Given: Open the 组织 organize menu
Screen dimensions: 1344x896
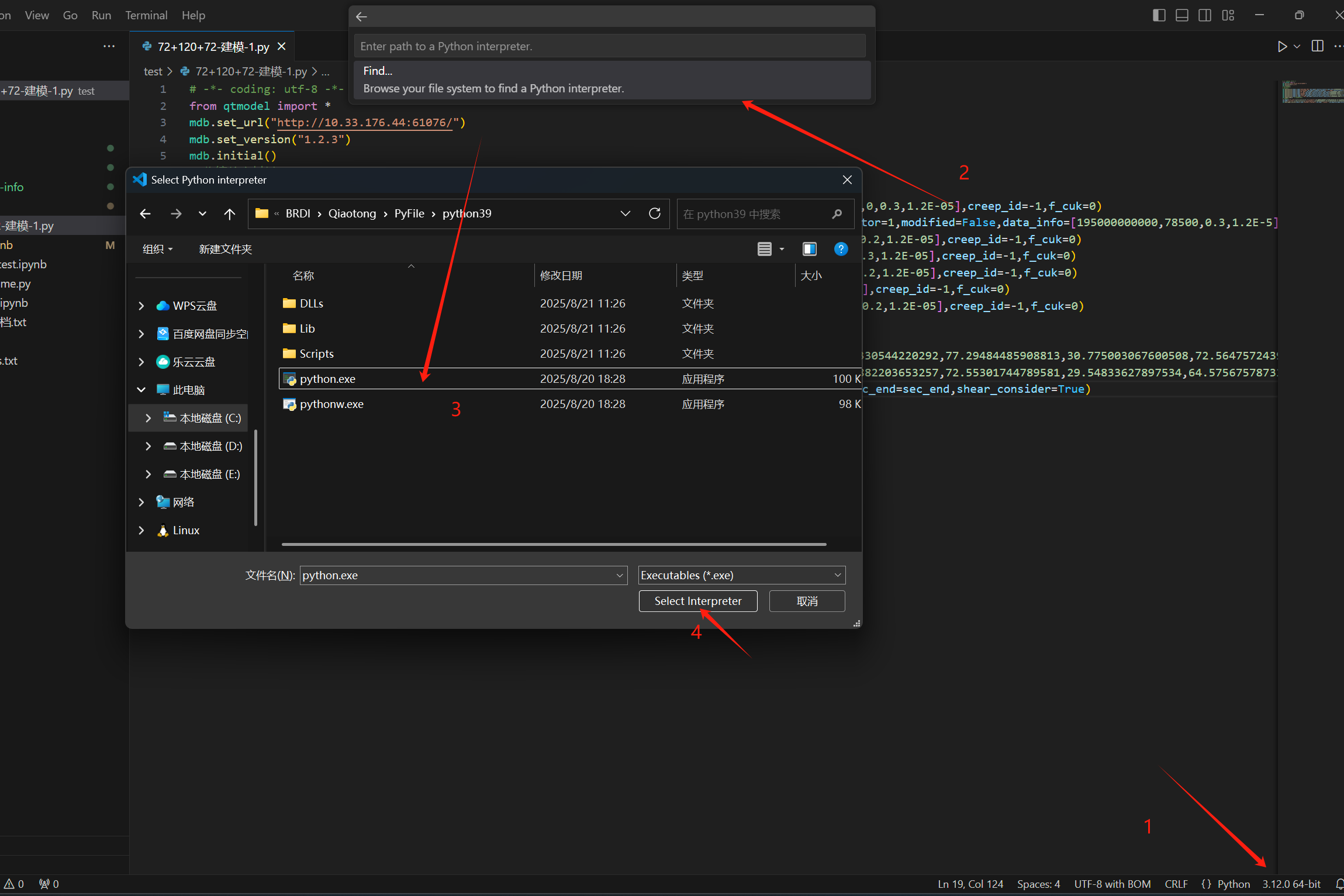Looking at the screenshot, I should coord(158,249).
